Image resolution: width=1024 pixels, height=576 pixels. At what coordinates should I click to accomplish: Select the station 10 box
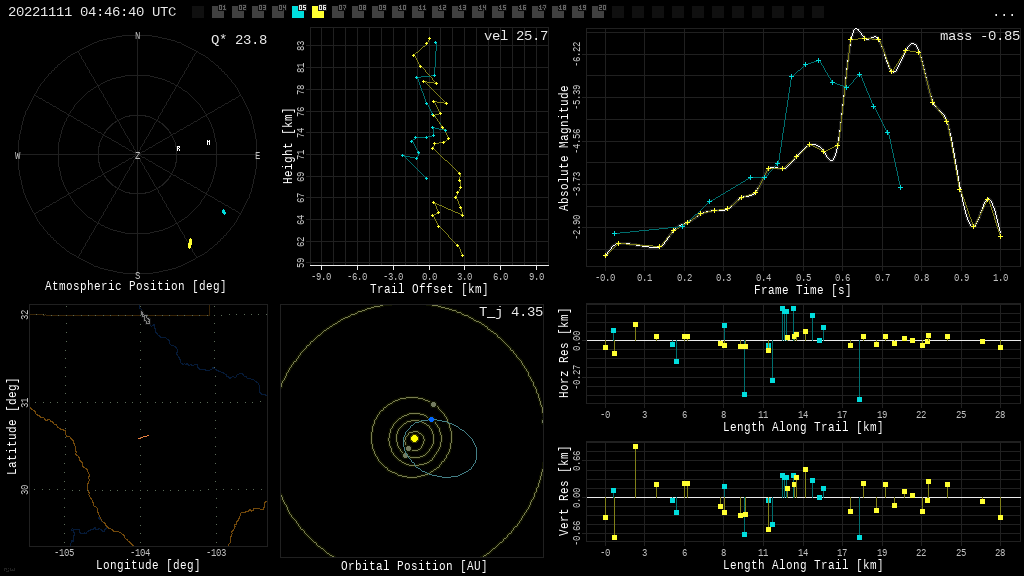(x=398, y=12)
